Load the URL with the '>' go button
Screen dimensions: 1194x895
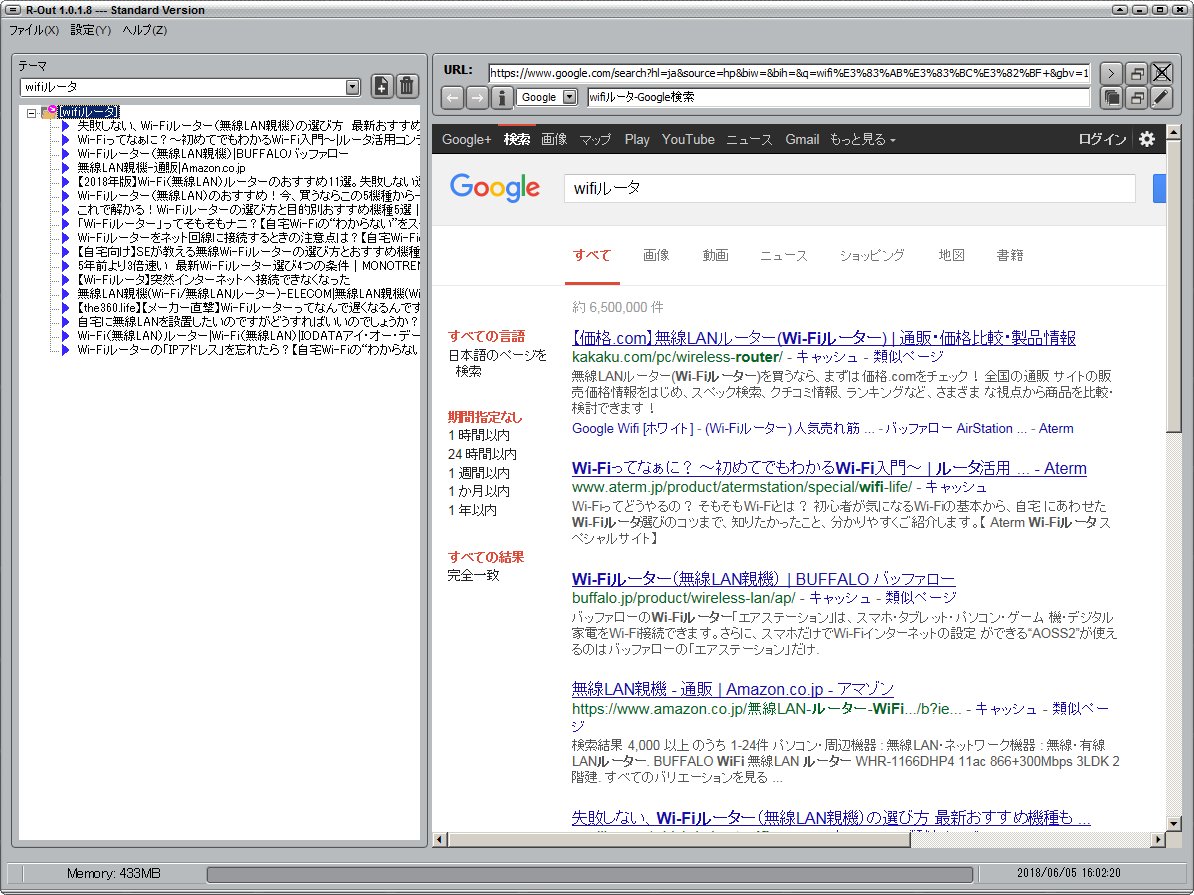click(1112, 73)
